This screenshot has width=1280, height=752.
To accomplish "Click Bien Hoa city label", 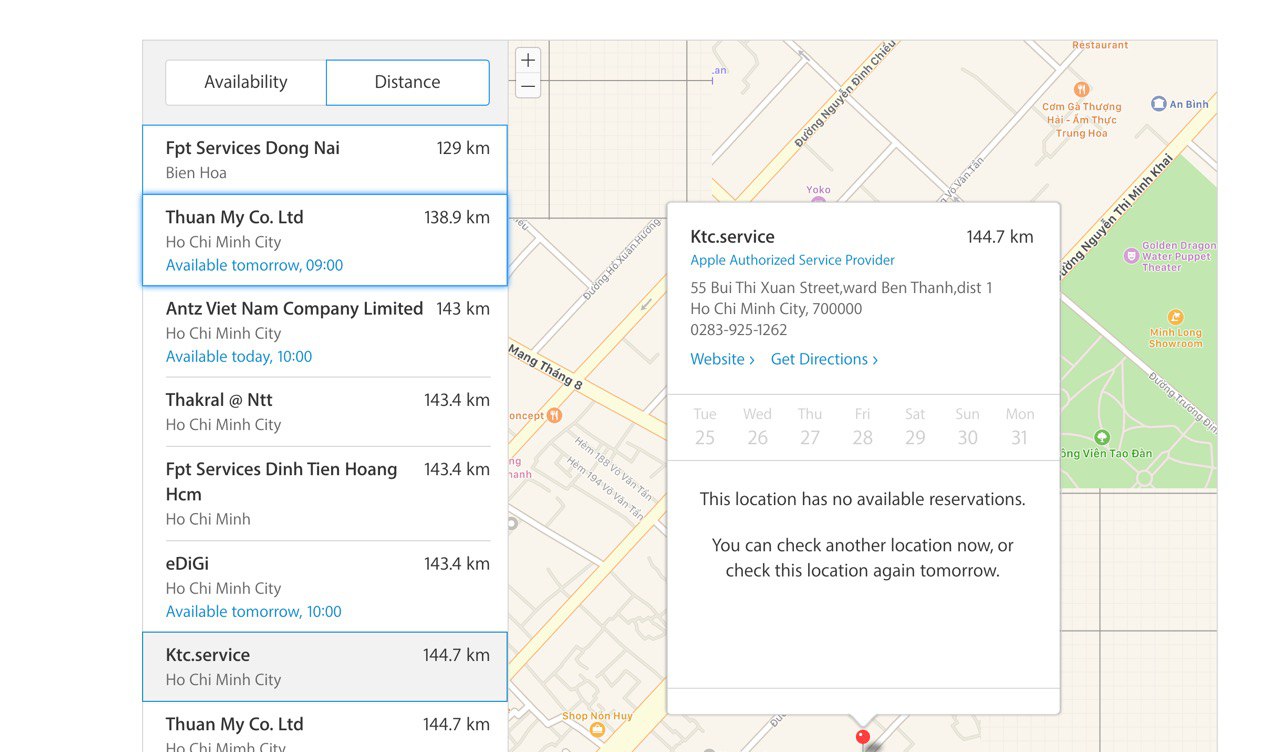I will point(196,173).
